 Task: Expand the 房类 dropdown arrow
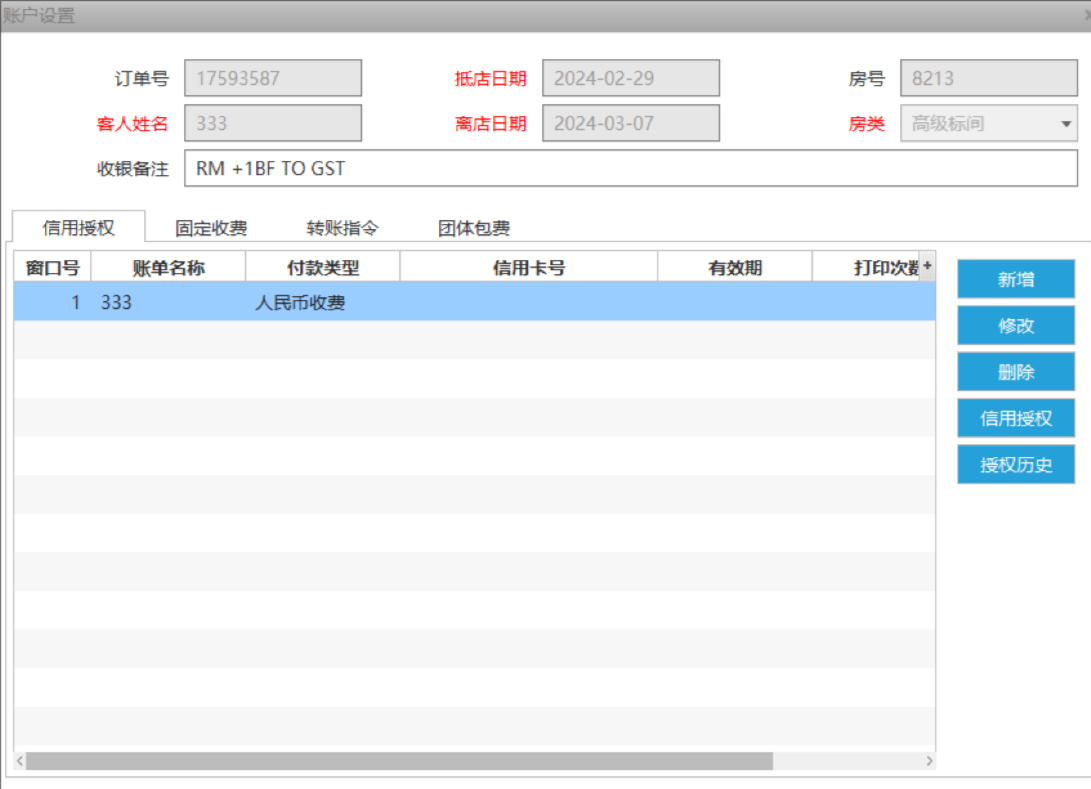(1064, 124)
